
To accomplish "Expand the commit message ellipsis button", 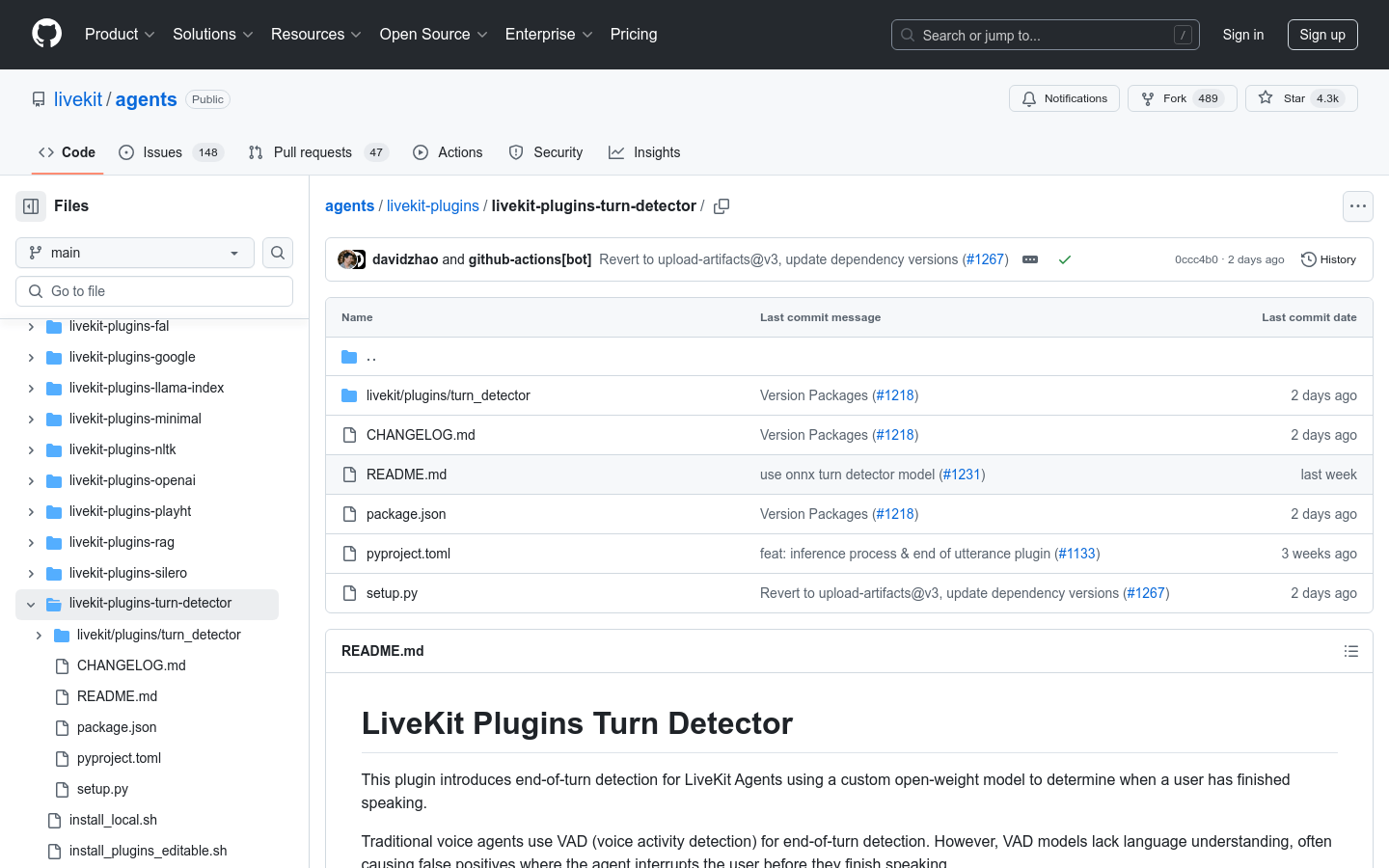I will click(1030, 259).
